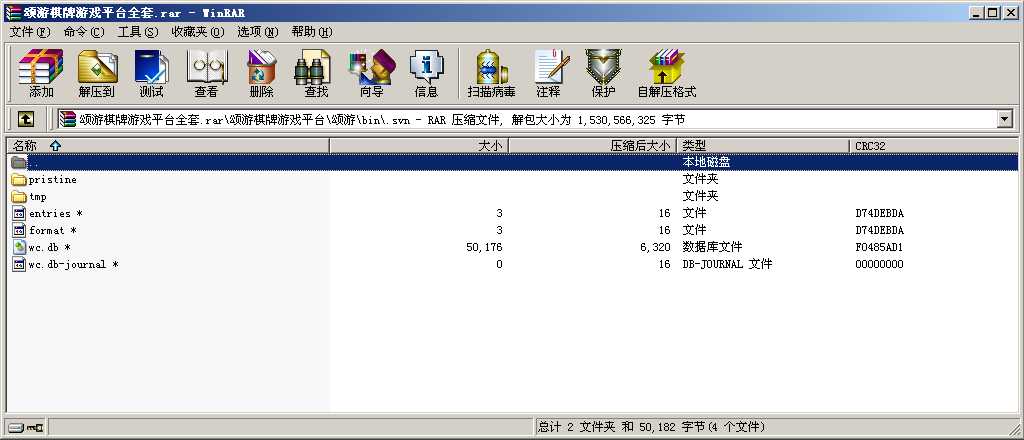1024x440 pixels.
Task: Click the 保护 (Protect) shield icon
Action: point(603,73)
